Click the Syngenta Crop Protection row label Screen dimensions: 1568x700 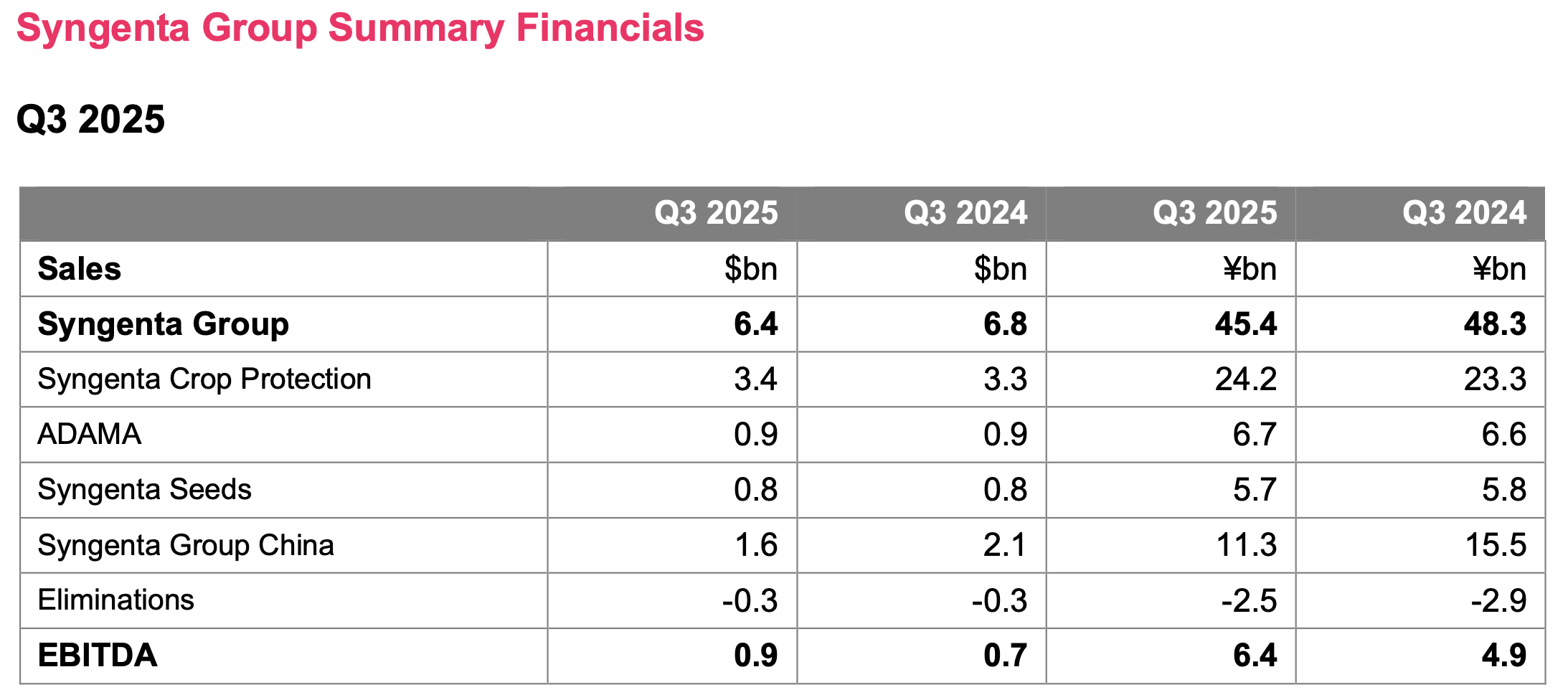(x=204, y=379)
